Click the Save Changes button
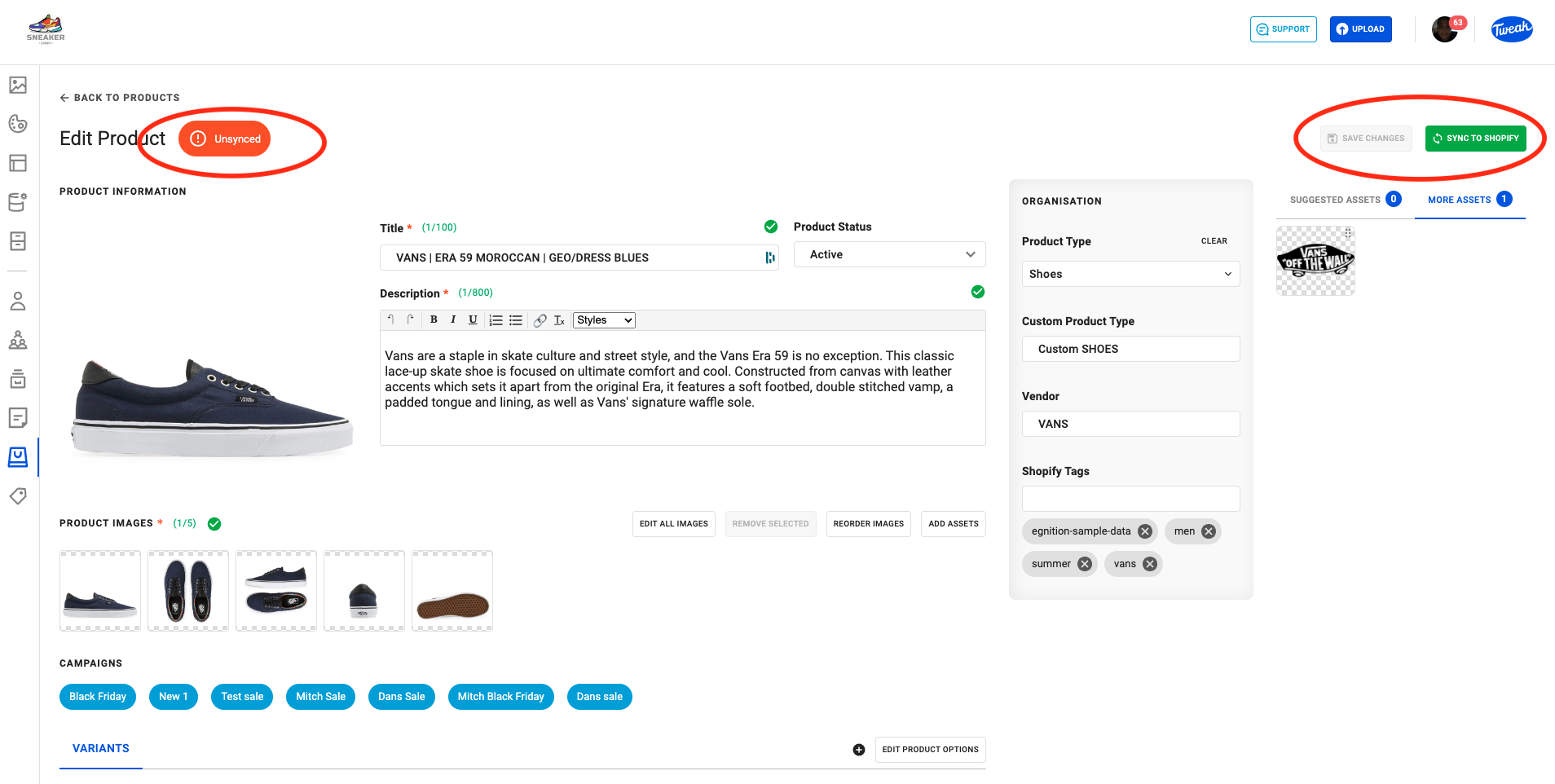The height and width of the screenshot is (784, 1555). [x=1366, y=139]
